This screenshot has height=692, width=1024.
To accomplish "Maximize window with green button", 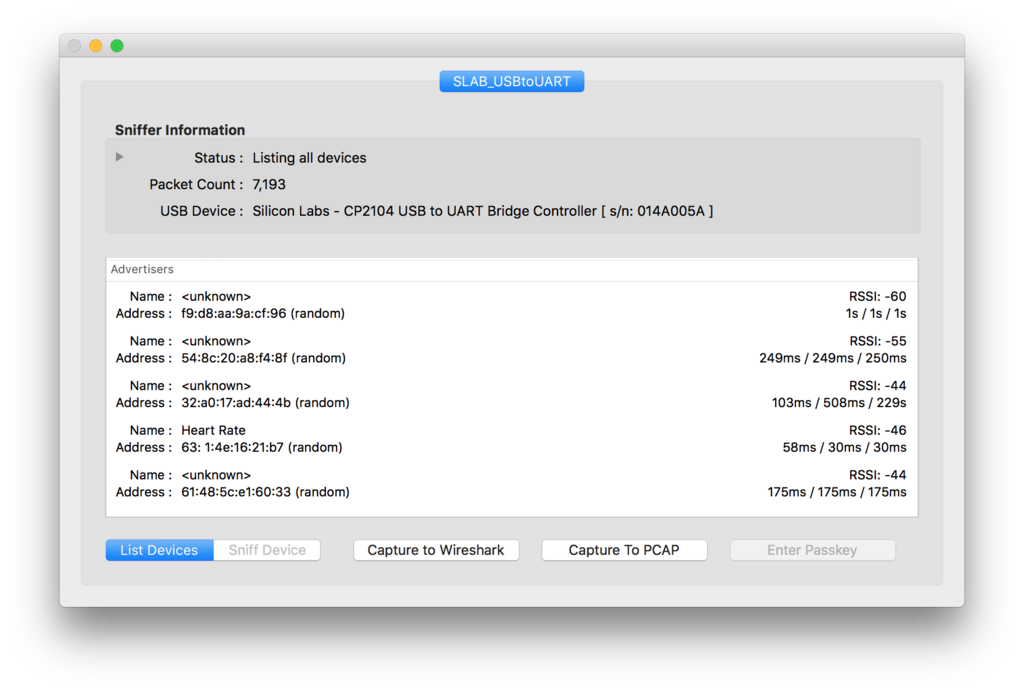I will [x=117, y=46].
